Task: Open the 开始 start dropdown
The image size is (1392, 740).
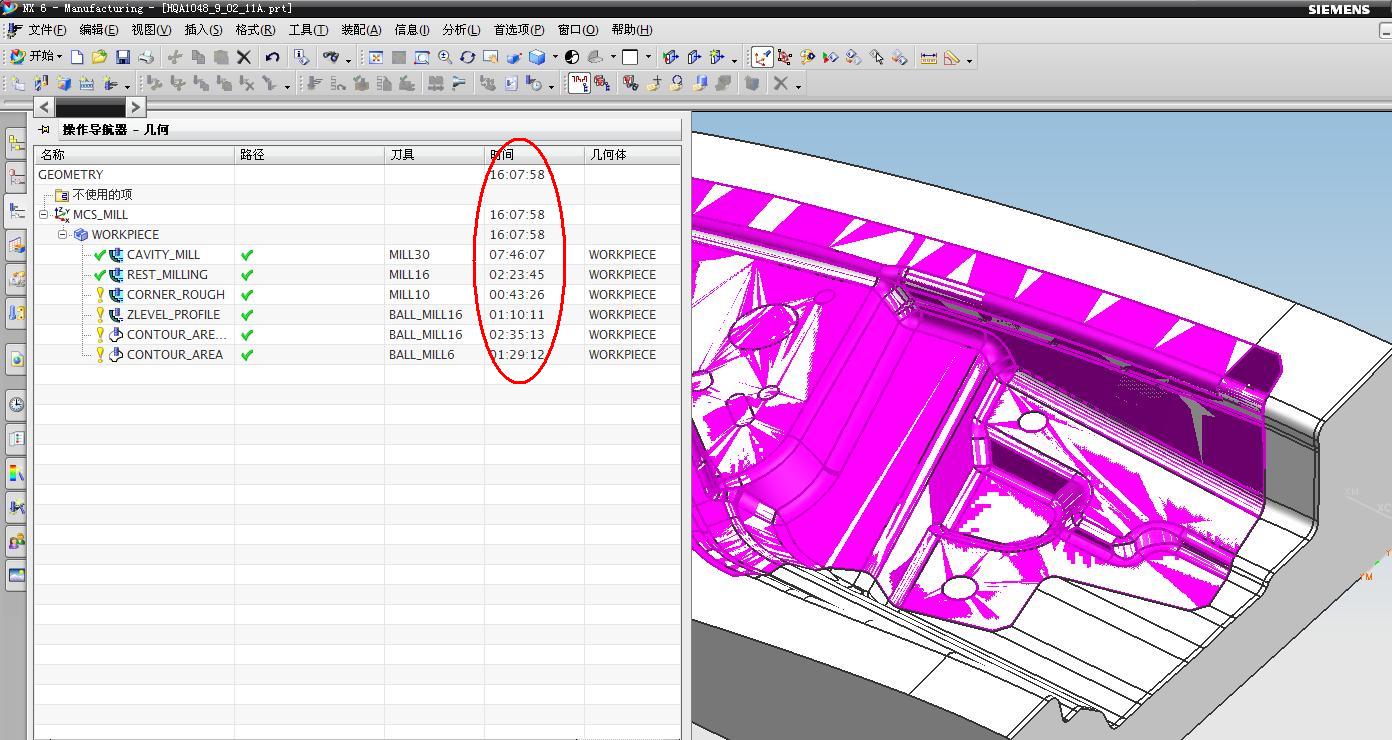Action: pos(36,57)
